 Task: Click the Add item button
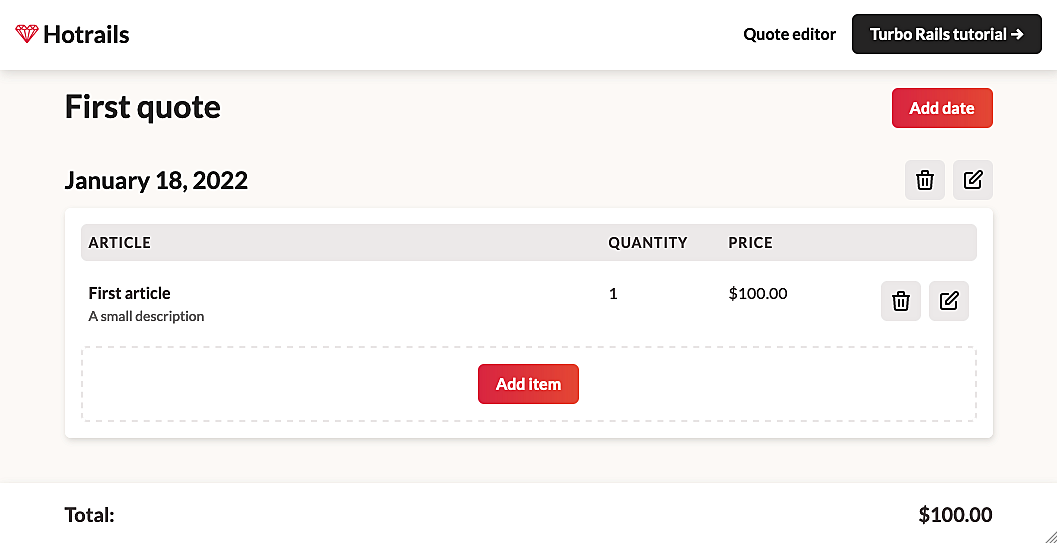(x=528, y=384)
